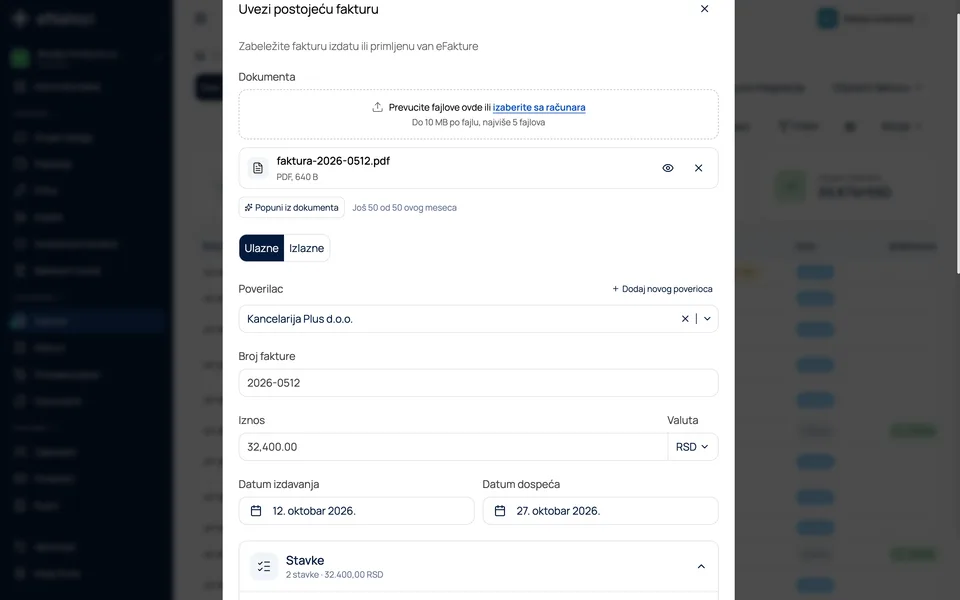This screenshot has height=600, width=960.
Task: Remove the faktura-2026-0512.pdf attachment
Action: (699, 168)
